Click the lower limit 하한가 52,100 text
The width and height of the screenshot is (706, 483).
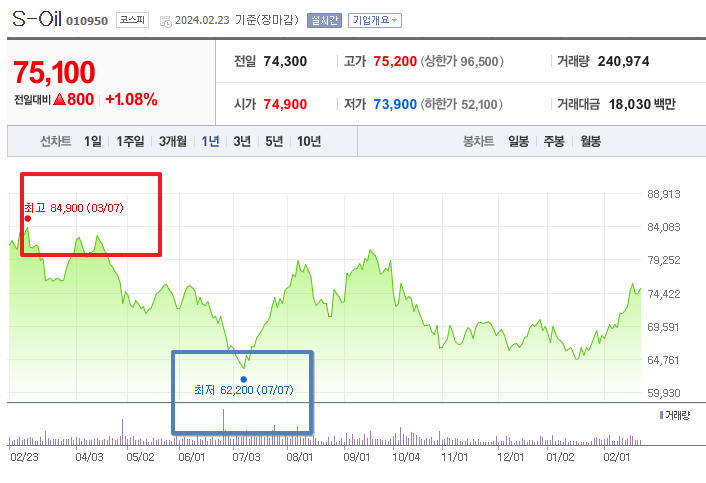pos(462,104)
